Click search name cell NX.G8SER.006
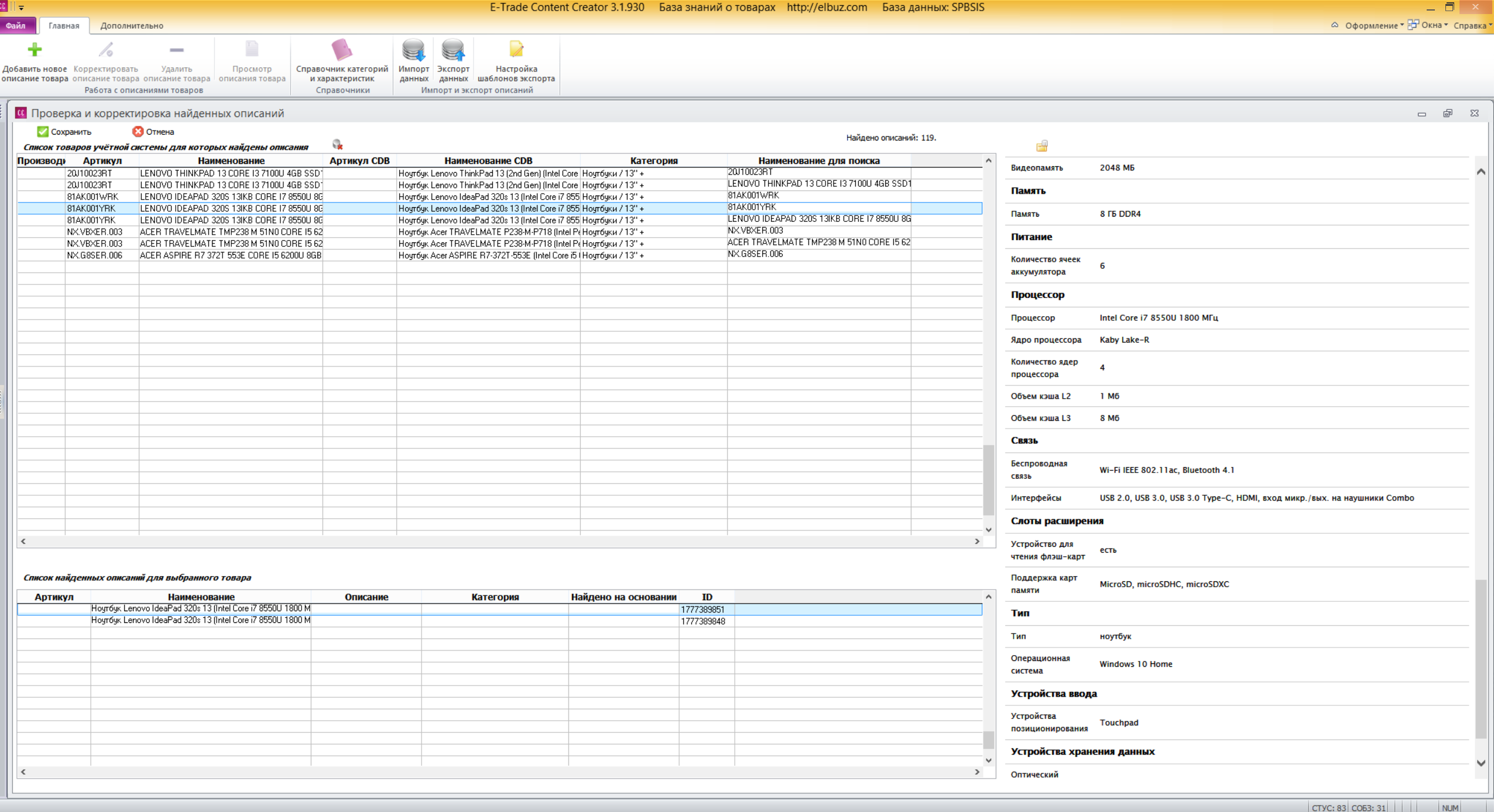 pos(819,254)
